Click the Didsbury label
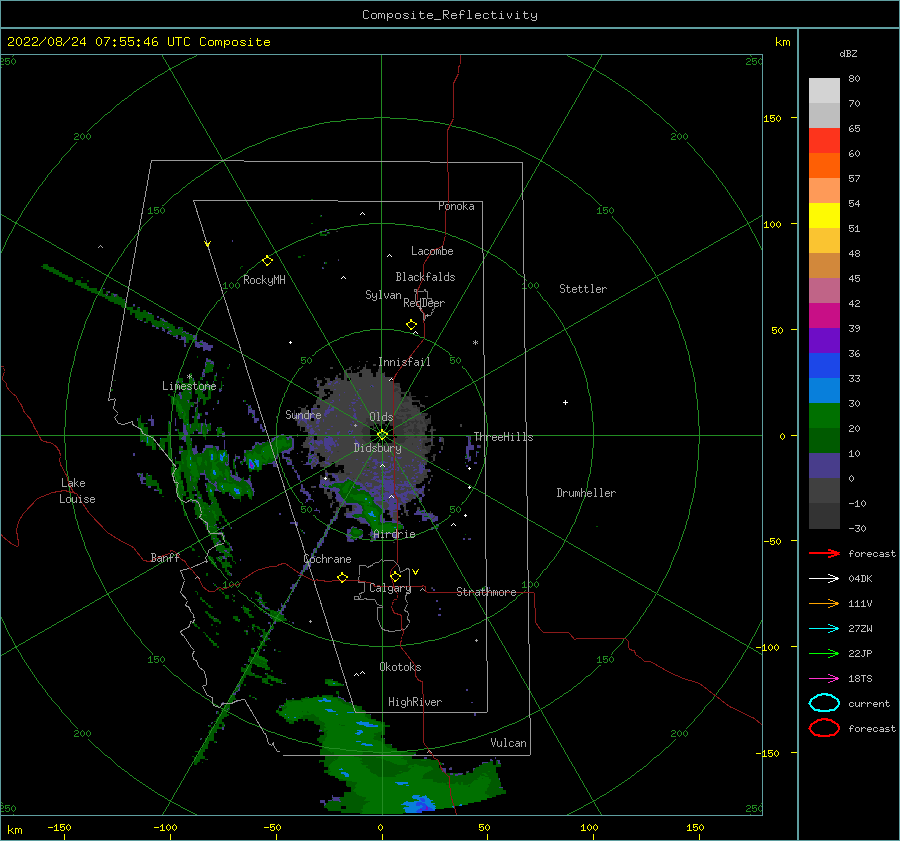This screenshot has height=841, width=900. (377, 448)
